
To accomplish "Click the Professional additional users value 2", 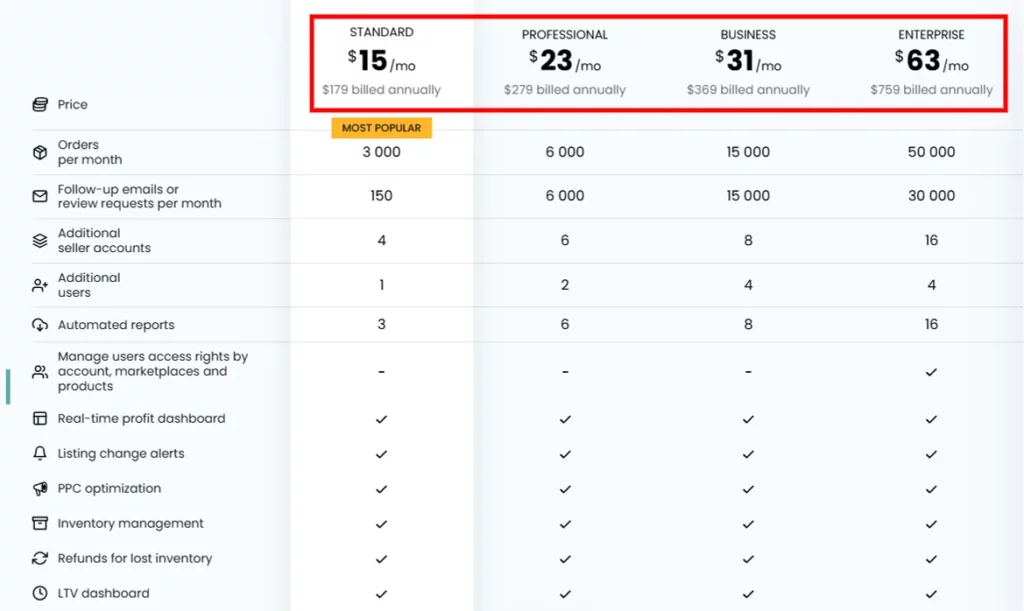I will (x=565, y=285).
